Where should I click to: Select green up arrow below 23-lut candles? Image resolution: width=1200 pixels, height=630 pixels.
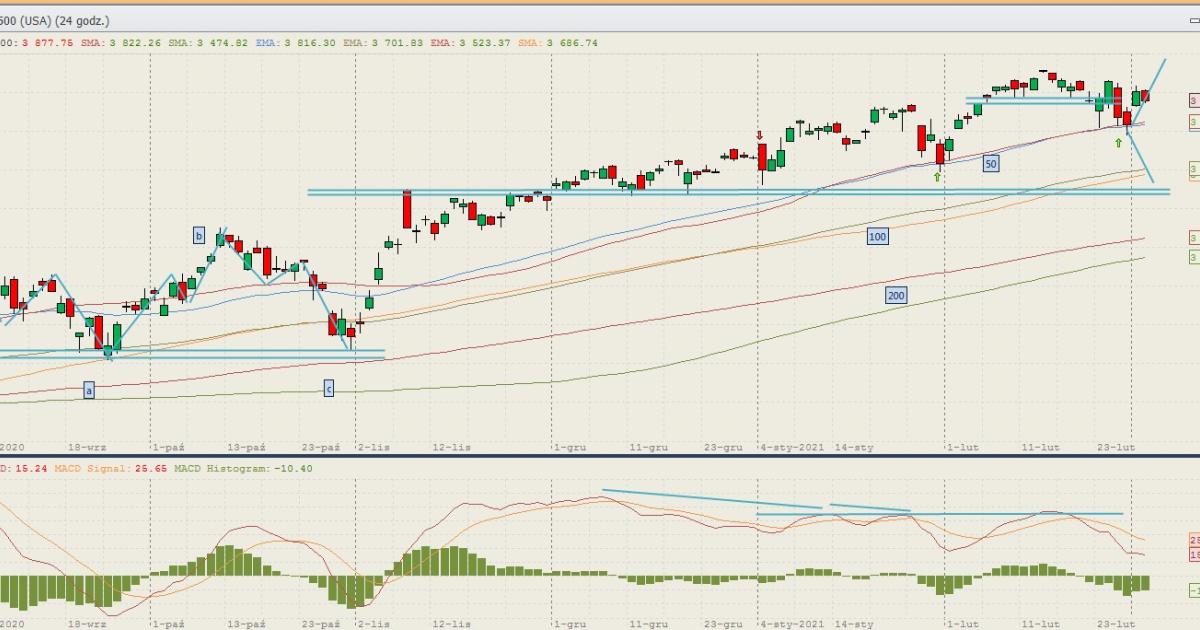point(1119,144)
